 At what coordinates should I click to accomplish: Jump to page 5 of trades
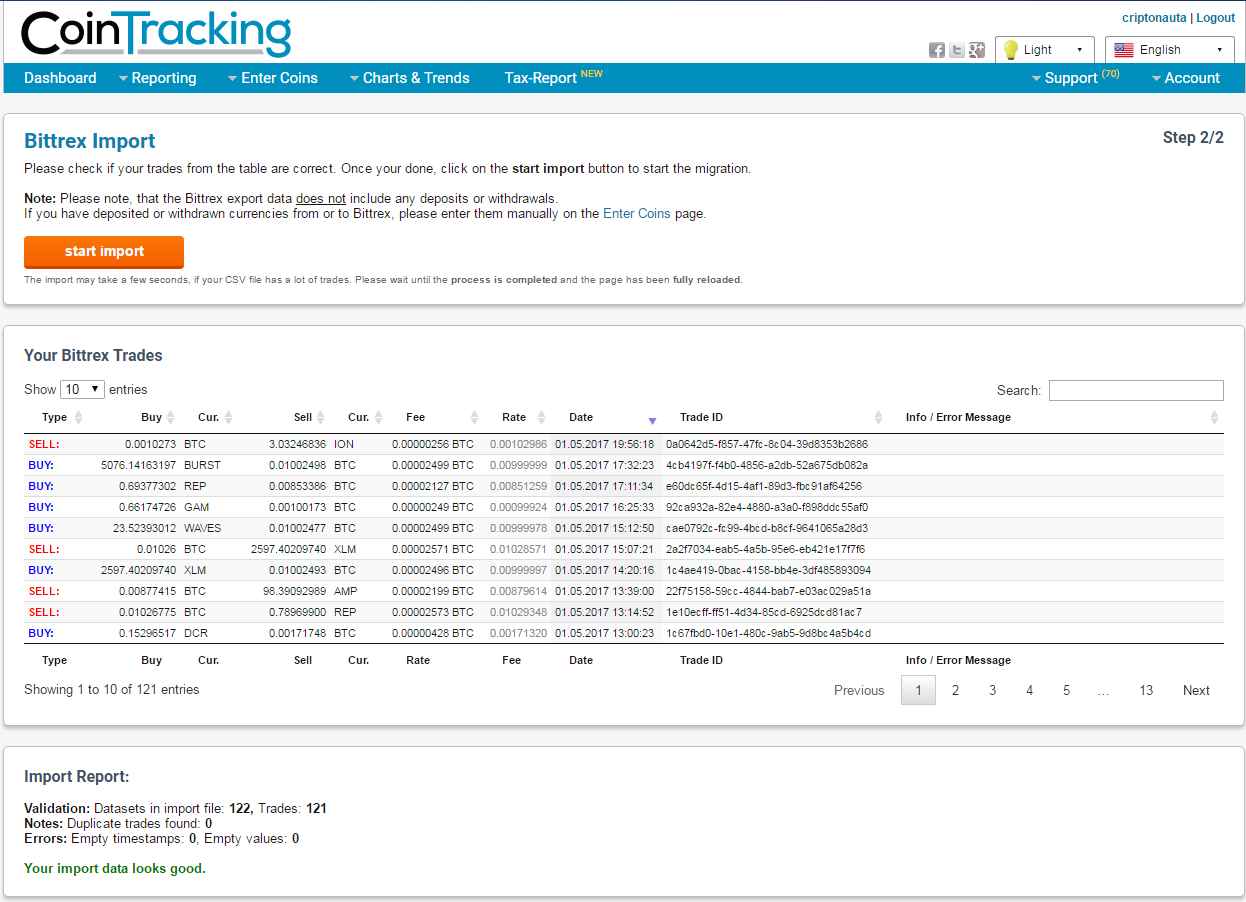click(x=1066, y=690)
